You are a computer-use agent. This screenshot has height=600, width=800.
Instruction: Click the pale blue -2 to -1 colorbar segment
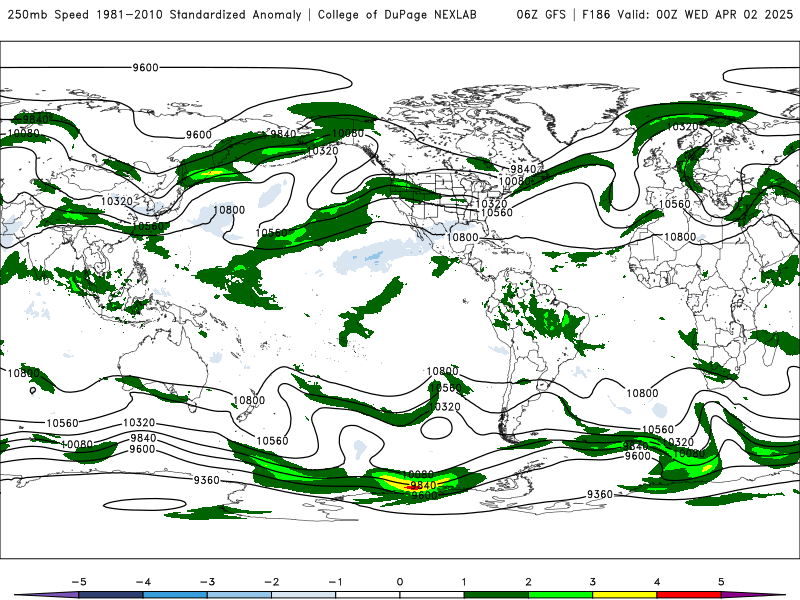(x=304, y=595)
